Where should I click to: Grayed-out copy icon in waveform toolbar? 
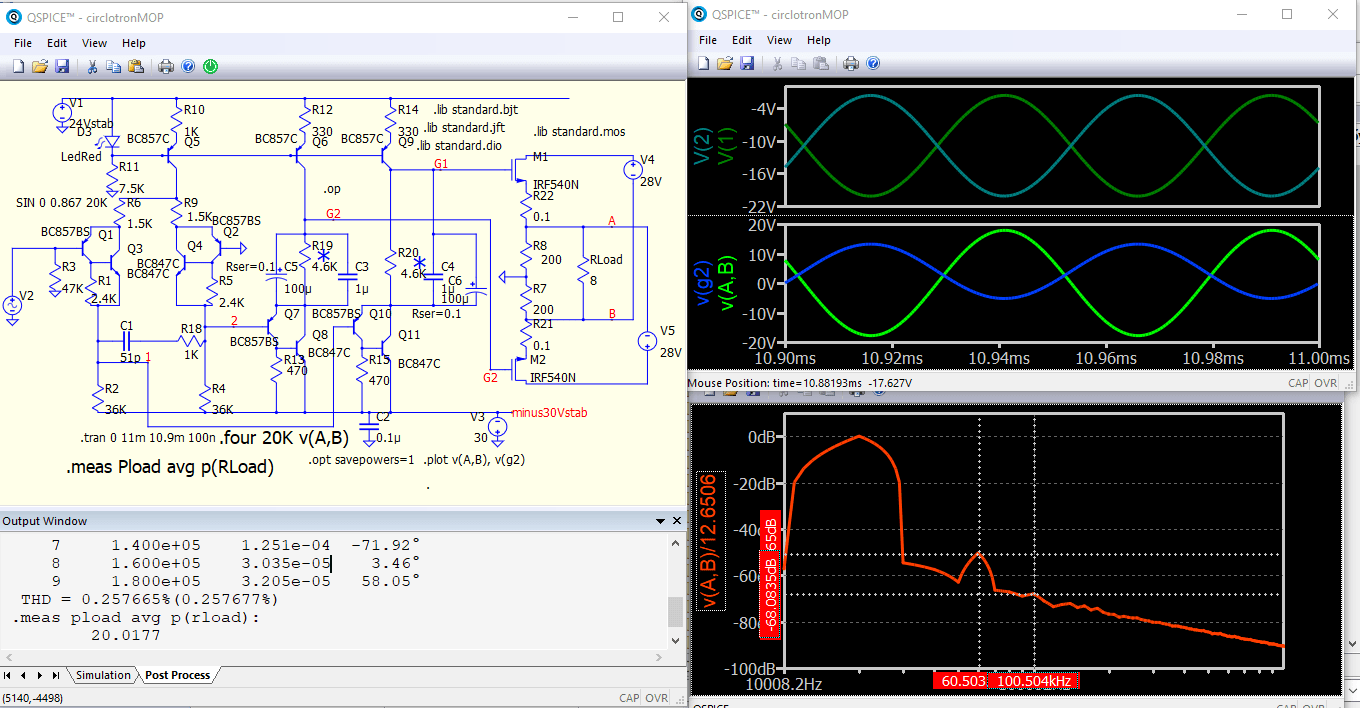pyautogui.click(x=799, y=62)
